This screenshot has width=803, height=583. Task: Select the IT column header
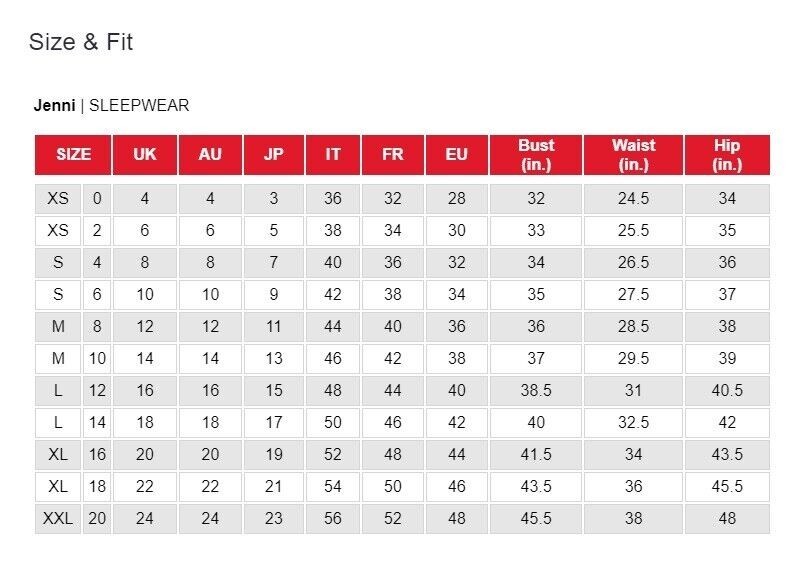[x=333, y=155]
